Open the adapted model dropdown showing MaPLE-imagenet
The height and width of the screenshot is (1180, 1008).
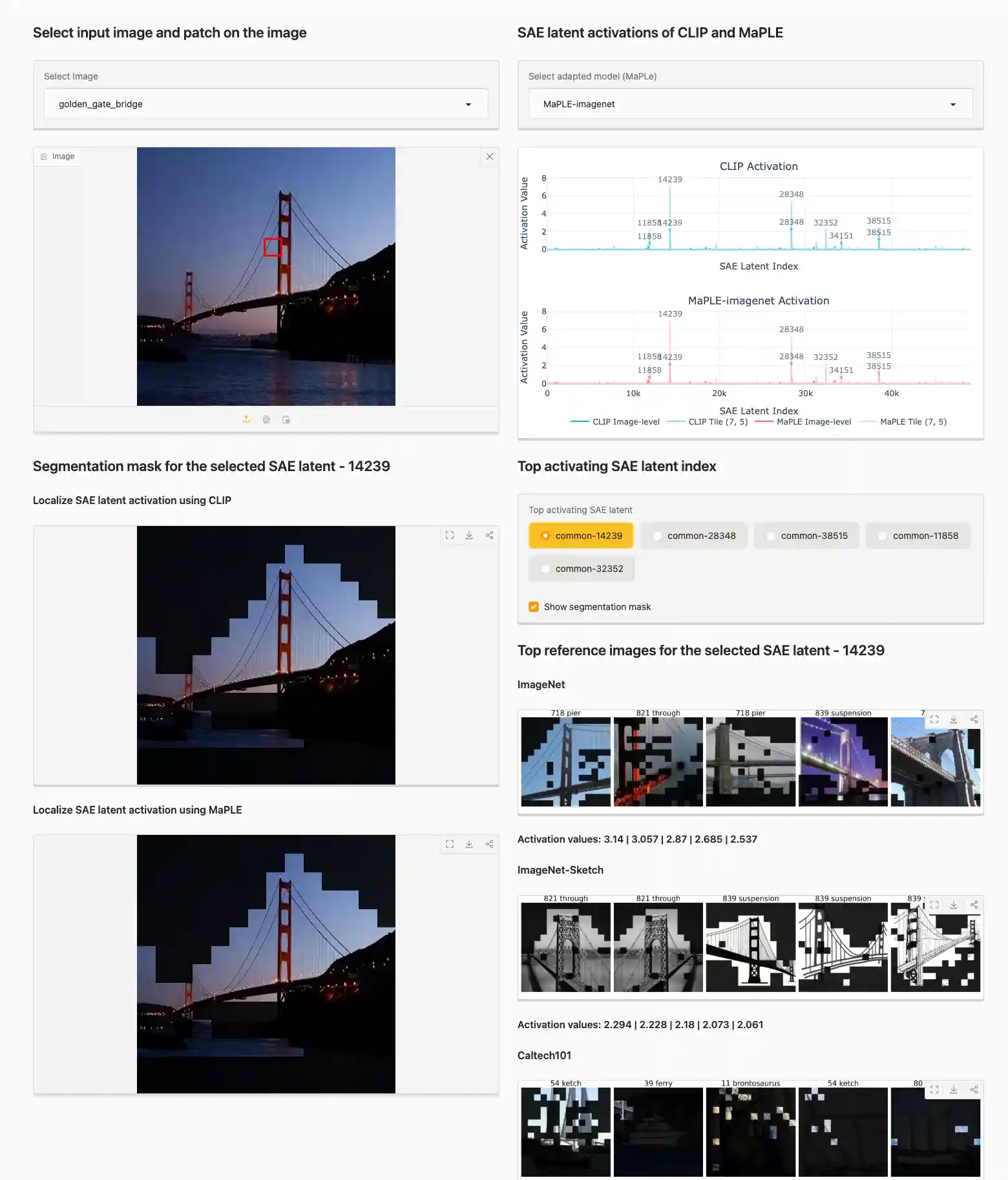751,104
